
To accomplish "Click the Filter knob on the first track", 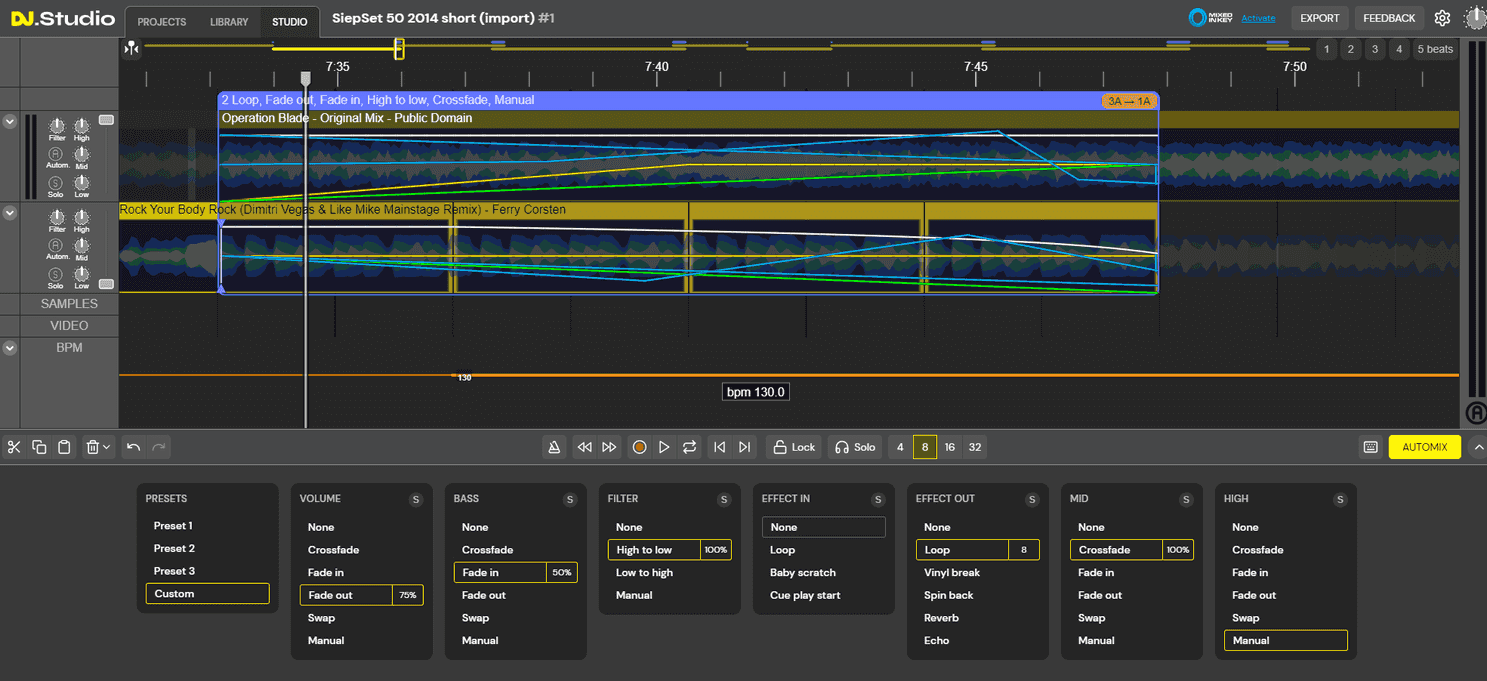I will pyautogui.click(x=57, y=125).
